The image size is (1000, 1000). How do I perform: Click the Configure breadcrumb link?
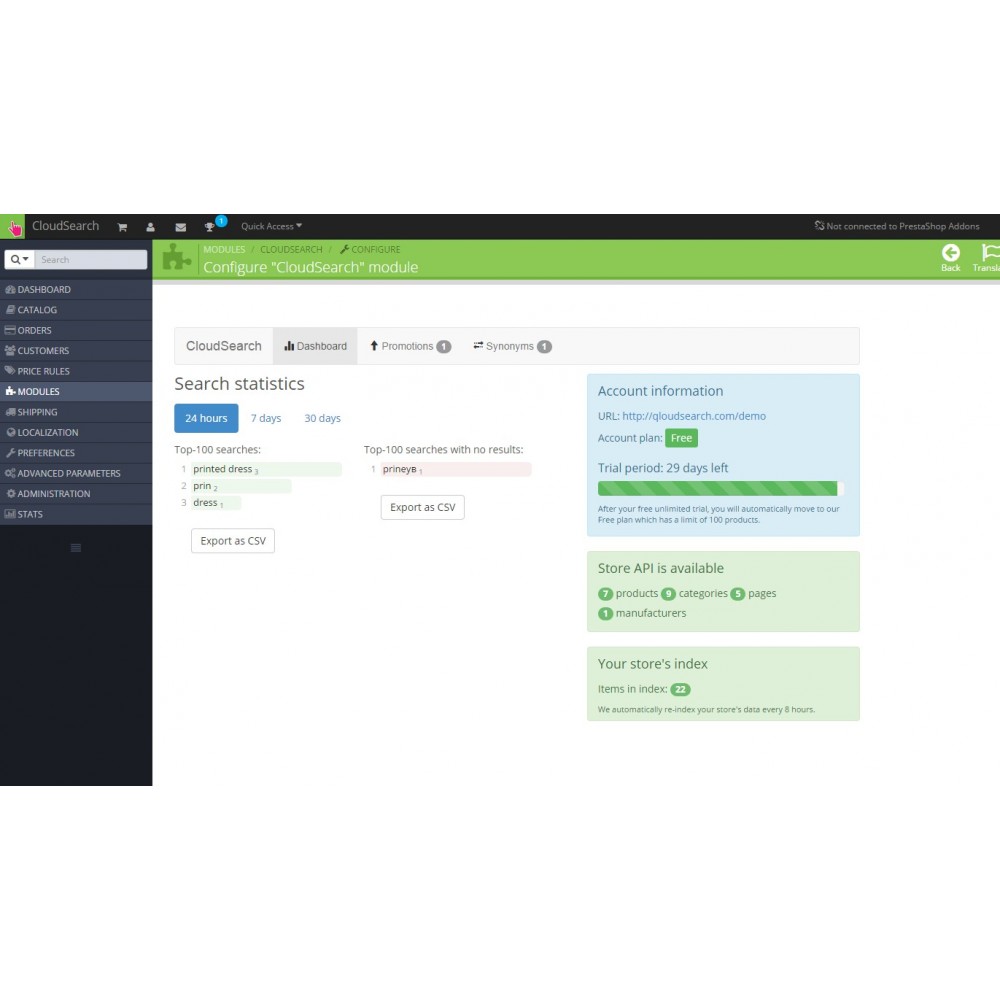point(371,249)
